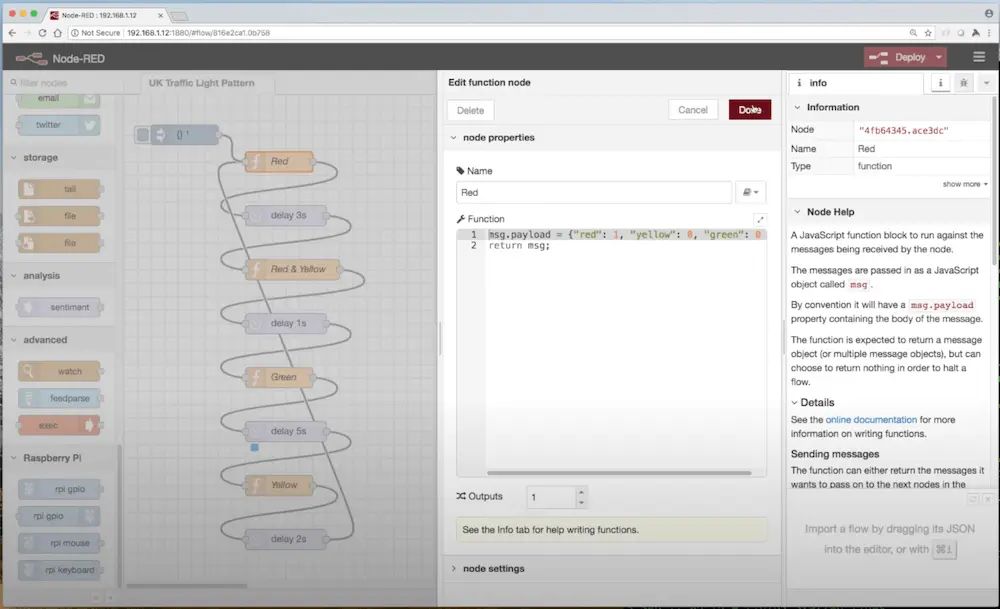
Task: Open the online documentation link
Action: coord(870,419)
